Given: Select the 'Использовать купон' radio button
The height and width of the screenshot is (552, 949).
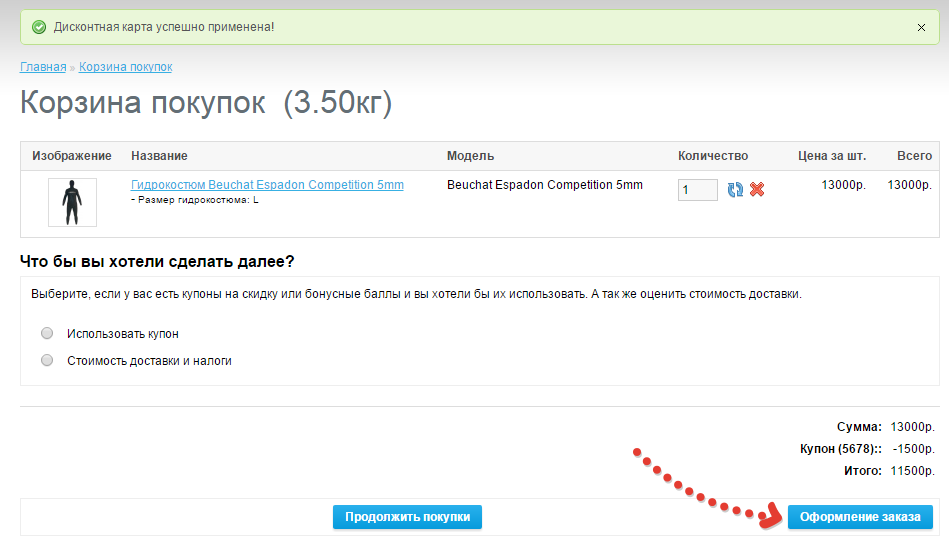Looking at the screenshot, I should point(47,334).
